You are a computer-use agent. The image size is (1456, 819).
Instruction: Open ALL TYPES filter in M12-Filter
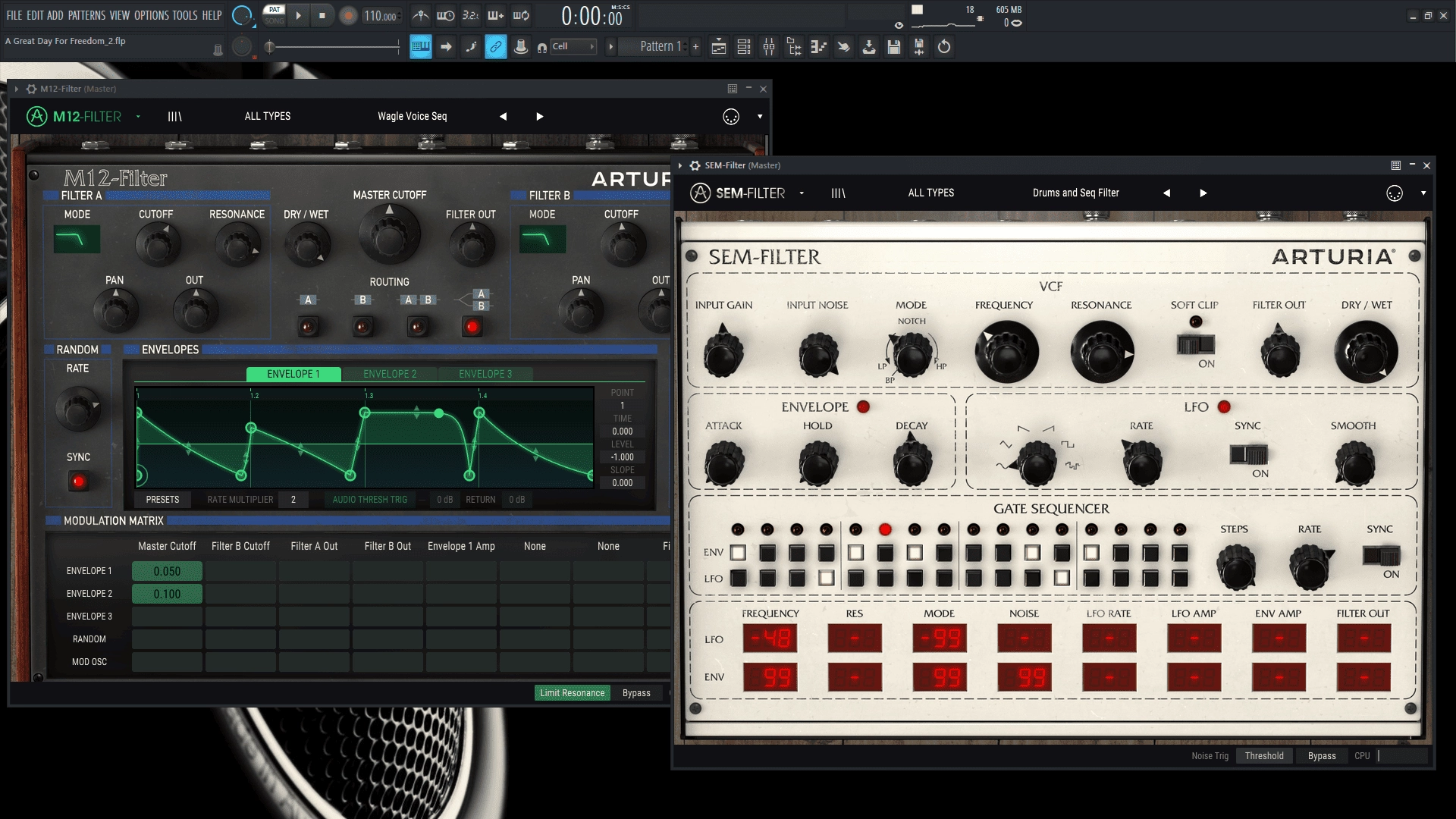[268, 117]
